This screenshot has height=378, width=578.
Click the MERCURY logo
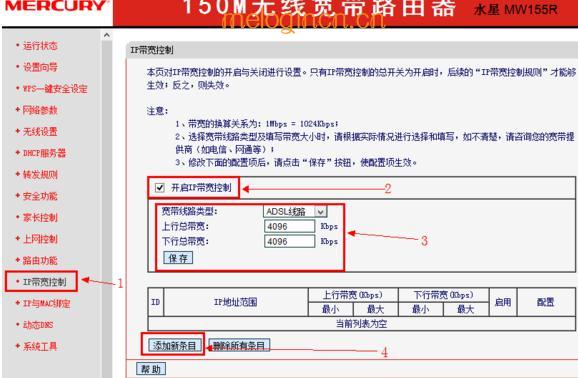point(56,6)
